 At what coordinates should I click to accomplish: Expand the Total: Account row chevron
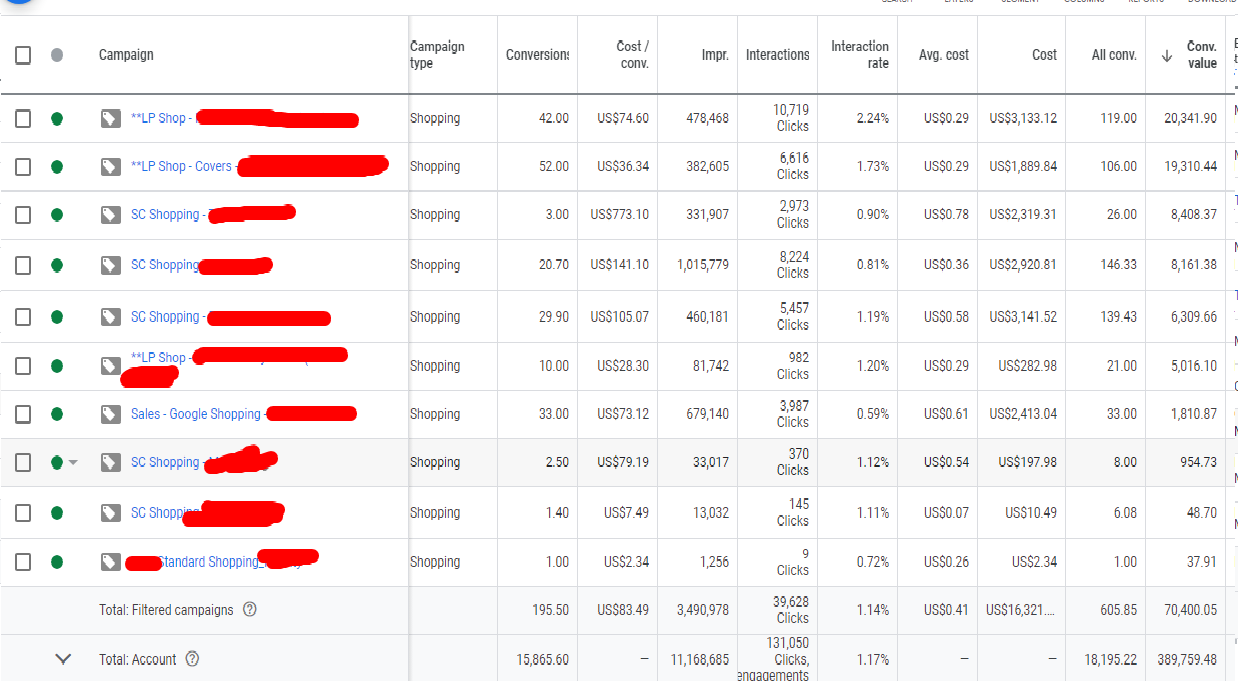(63, 659)
